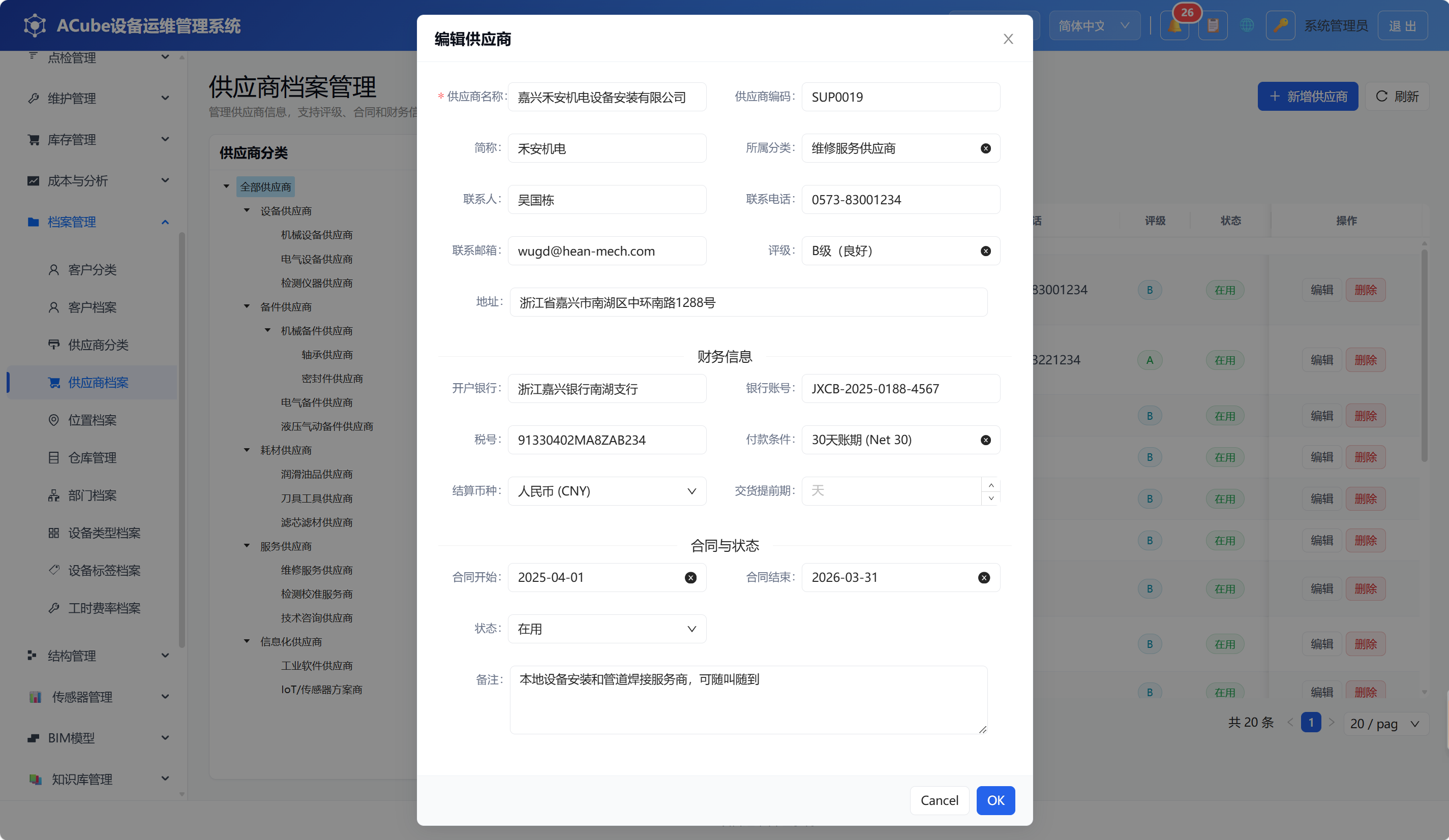Select IoT/传感器方案商 in category tree

pyautogui.click(x=321, y=690)
